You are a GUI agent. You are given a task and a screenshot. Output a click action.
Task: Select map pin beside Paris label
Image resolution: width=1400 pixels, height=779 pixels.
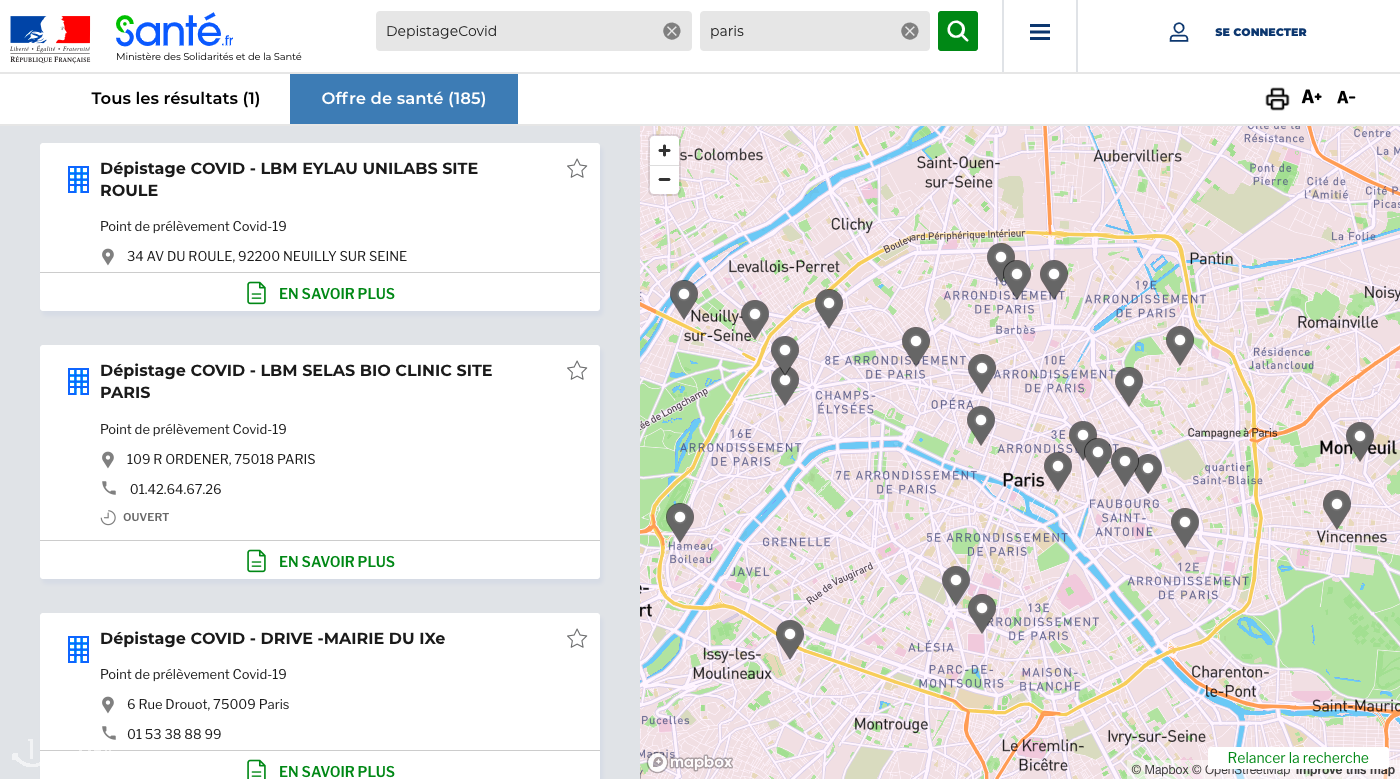pos(1058,469)
